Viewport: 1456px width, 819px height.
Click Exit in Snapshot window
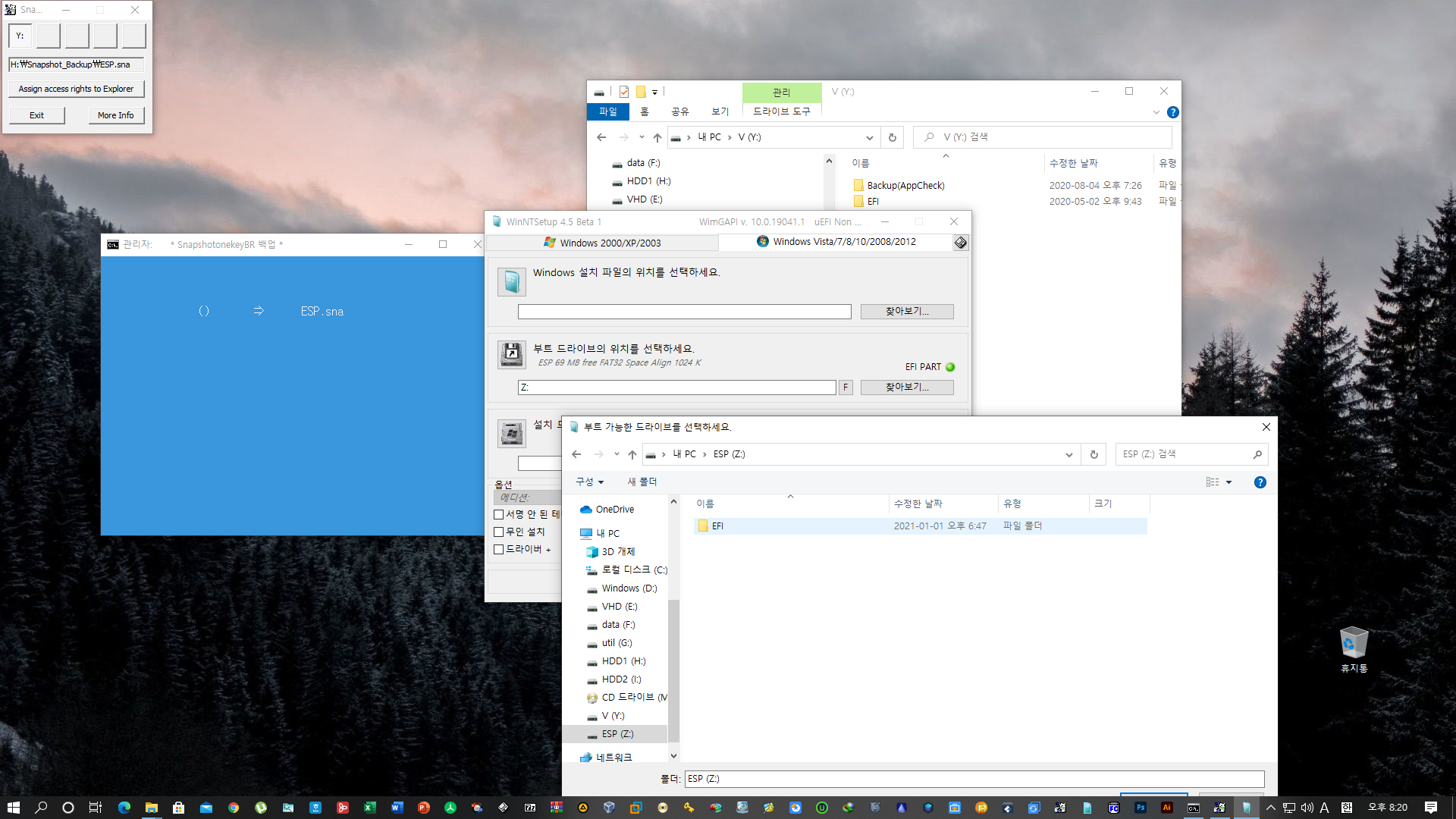tap(36, 115)
